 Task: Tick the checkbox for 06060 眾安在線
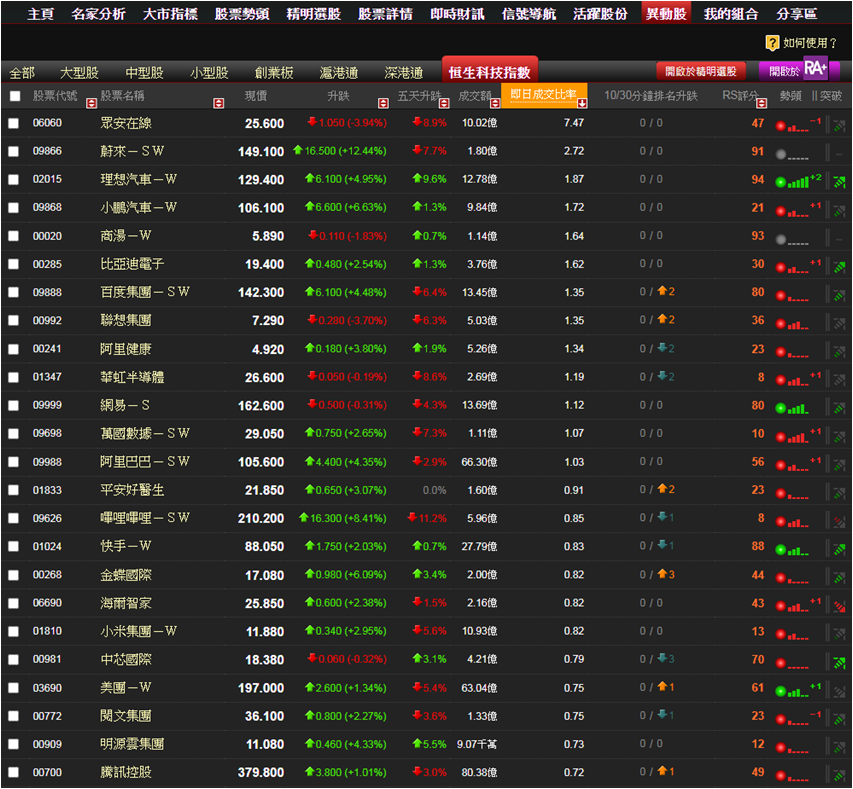(13, 124)
